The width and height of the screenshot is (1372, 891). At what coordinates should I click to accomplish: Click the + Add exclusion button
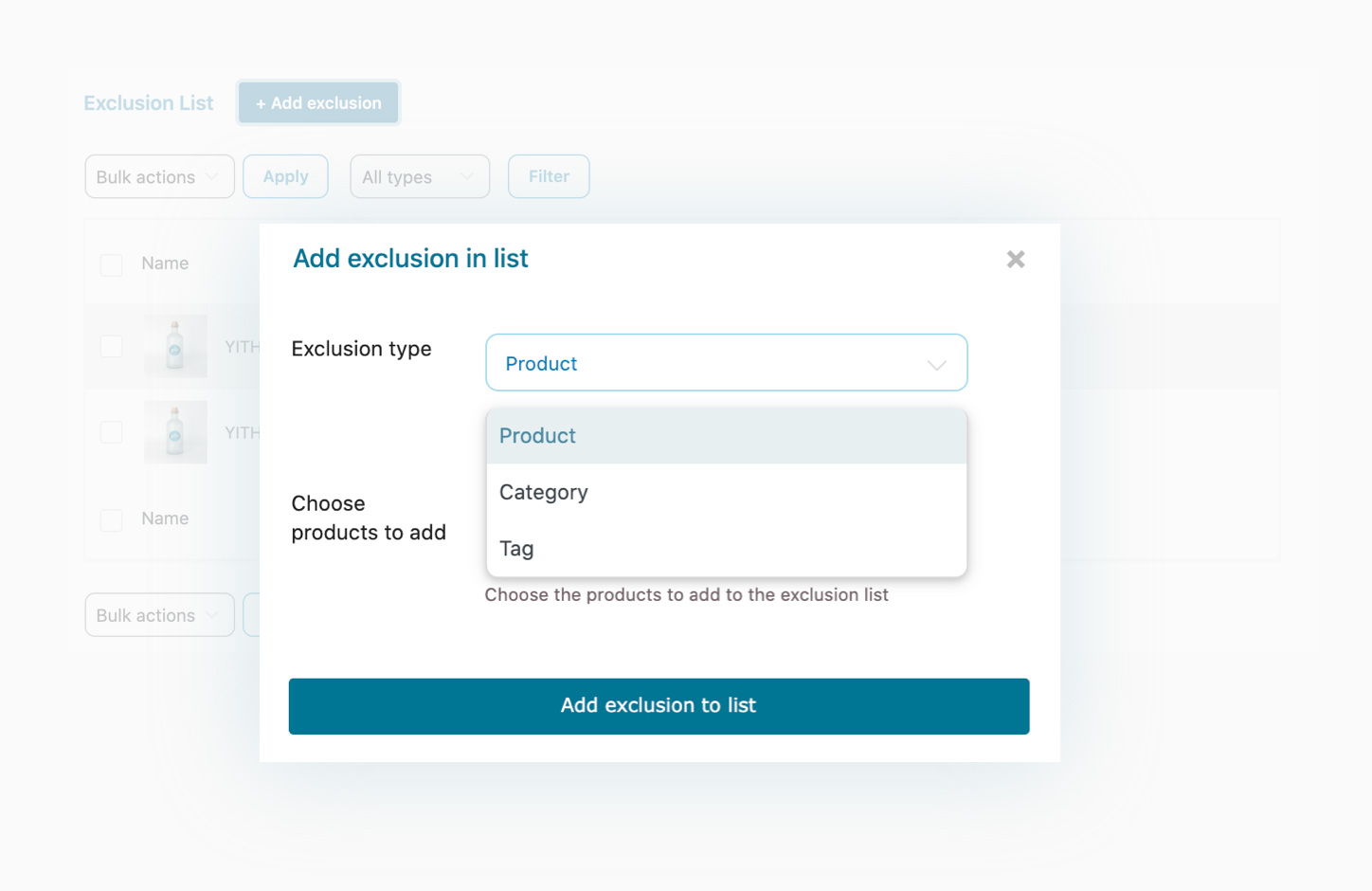[x=318, y=102]
